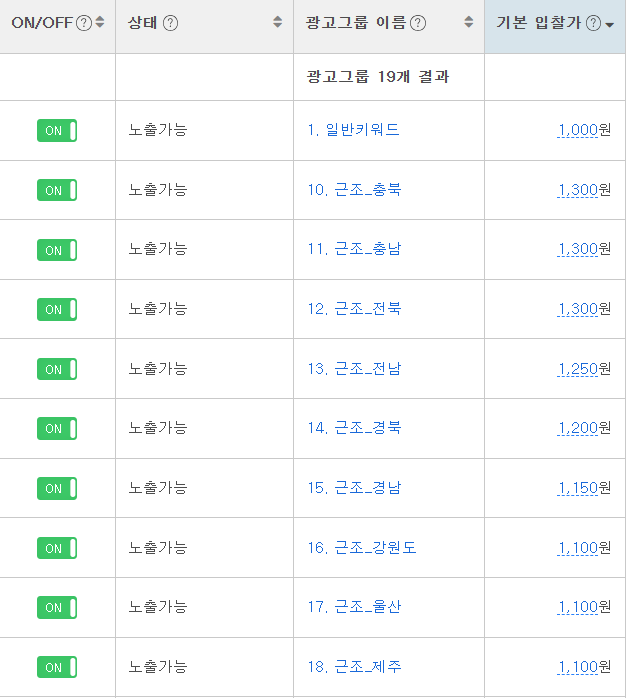Open ad group 16. 근조_강원도

[x=362, y=548]
